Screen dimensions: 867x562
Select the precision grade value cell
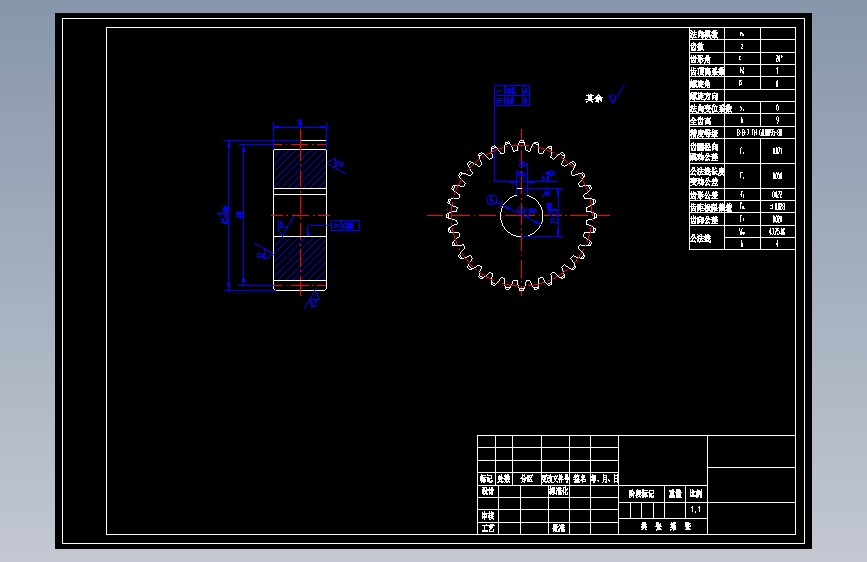(760, 133)
